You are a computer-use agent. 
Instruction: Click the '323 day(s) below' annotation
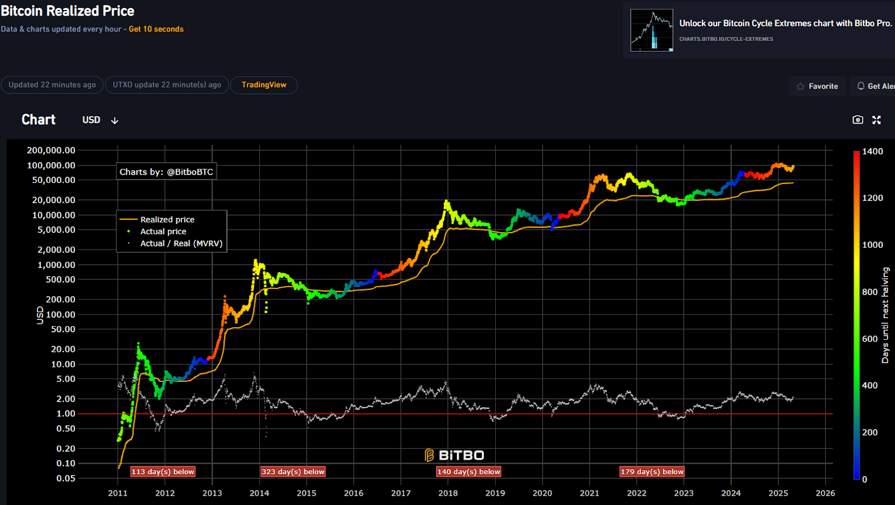293,471
